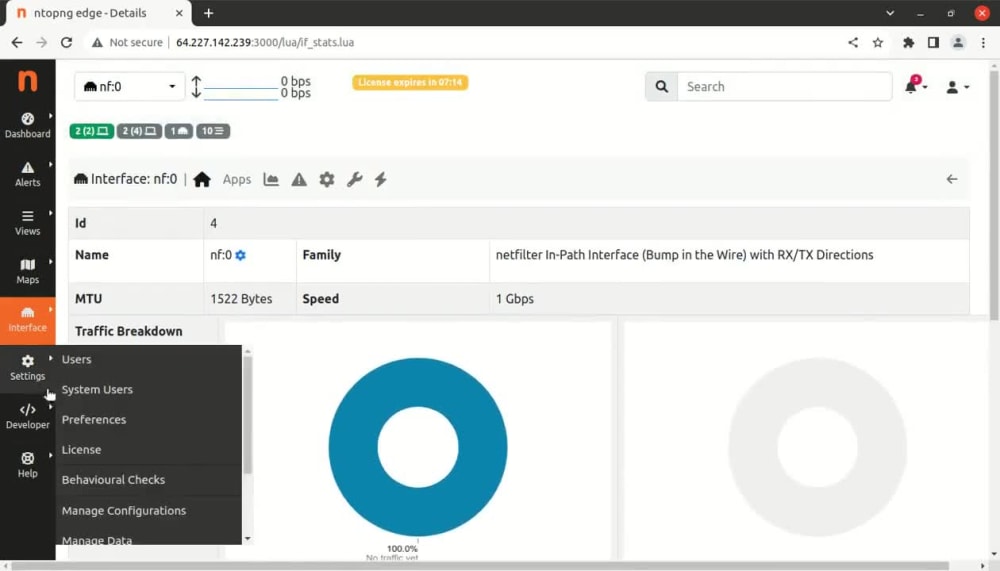Screen dimensions: 1000x571
Task: Select the Interface sidebar section
Action: (27, 320)
